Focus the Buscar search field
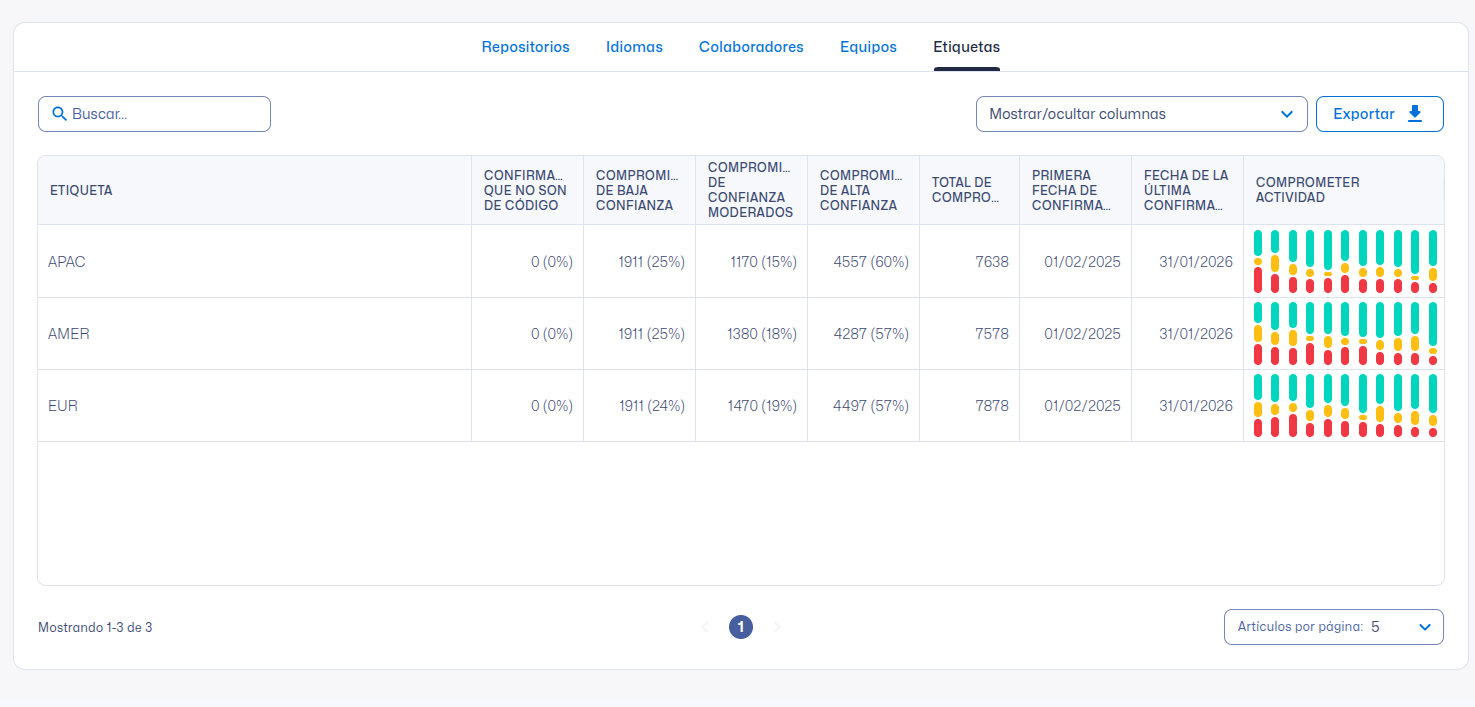This screenshot has width=1475, height=707. click(x=165, y=114)
